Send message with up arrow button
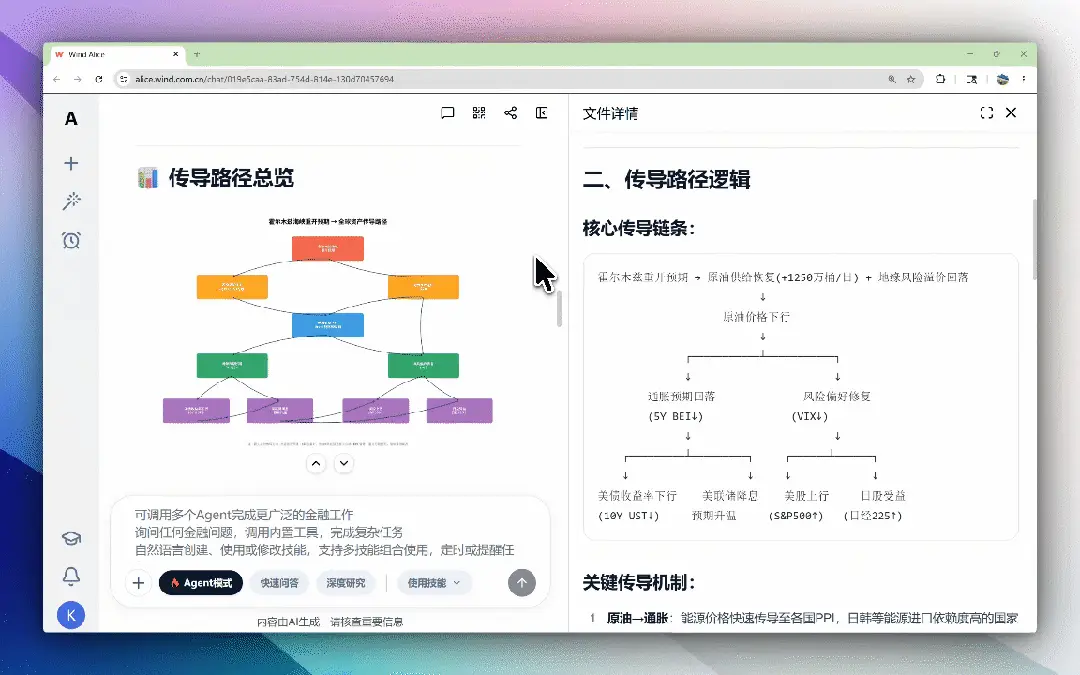 (521, 583)
